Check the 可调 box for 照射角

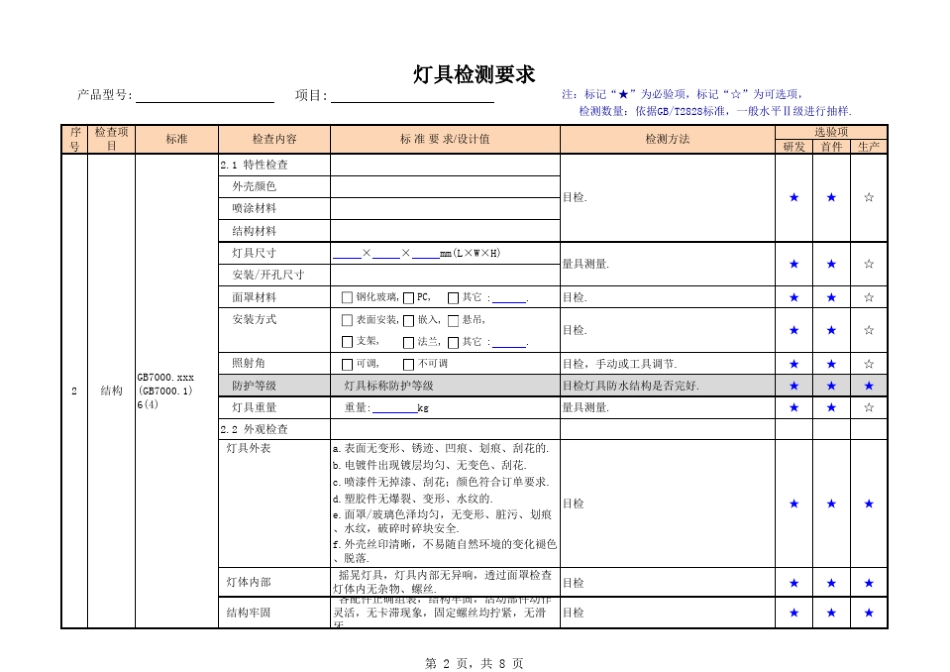(347, 364)
